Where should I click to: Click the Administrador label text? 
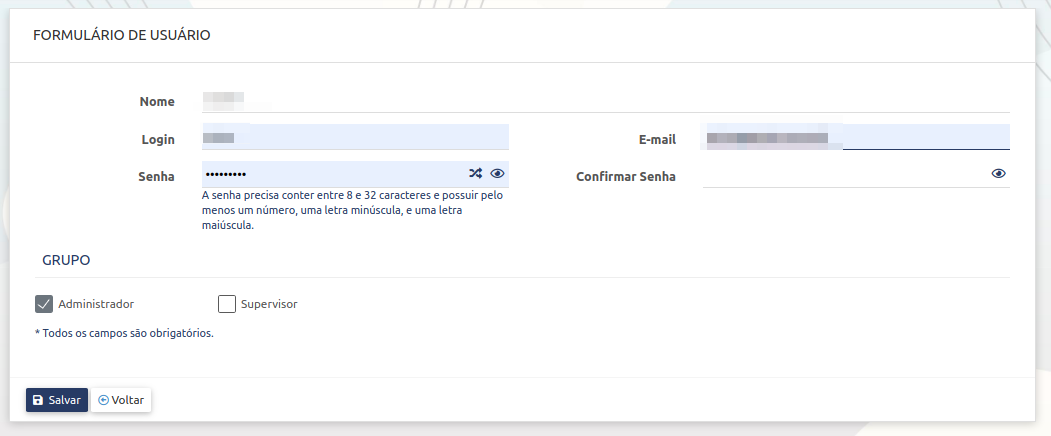pyautogui.click(x=96, y=304)
